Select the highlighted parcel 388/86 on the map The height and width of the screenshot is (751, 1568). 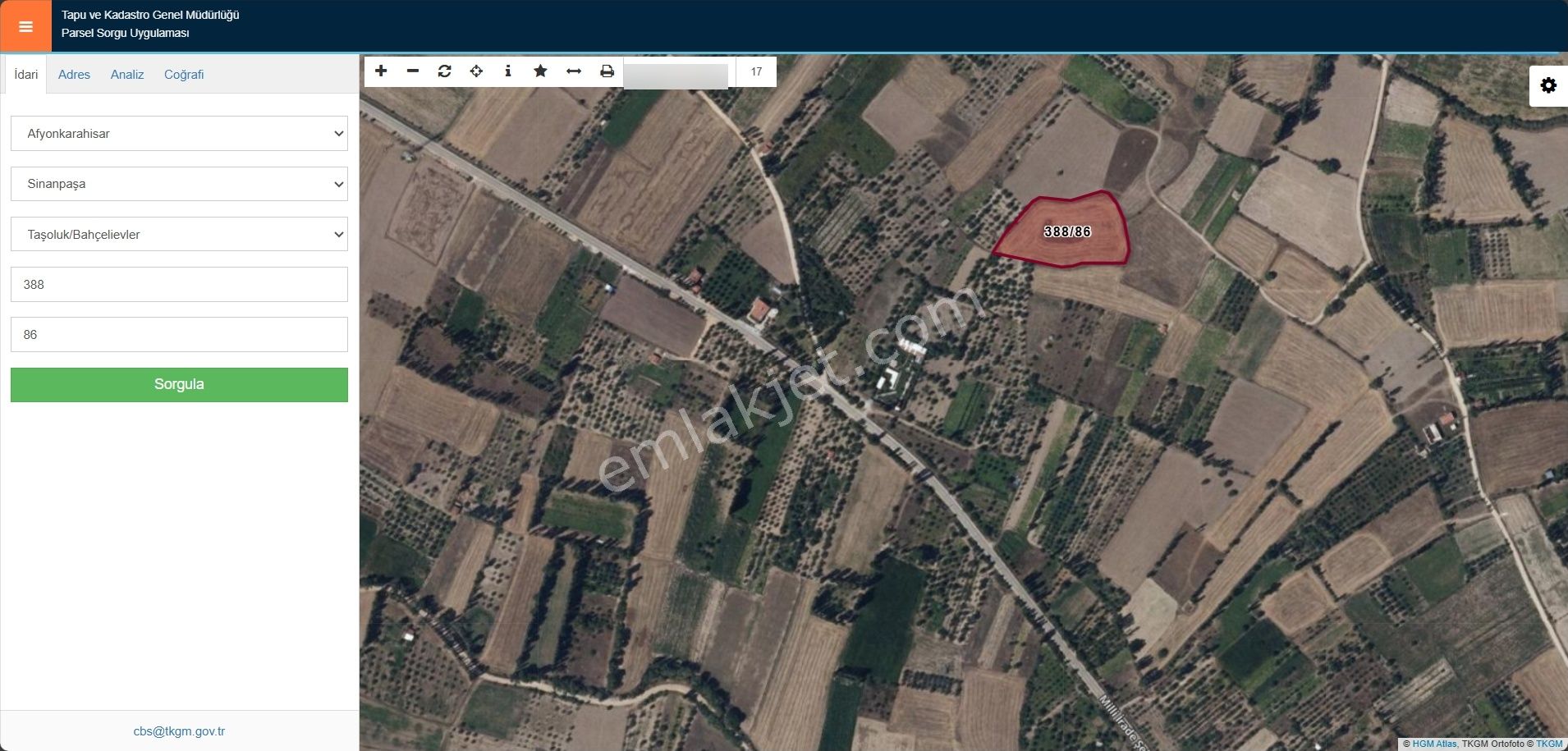coord(1067,231)
